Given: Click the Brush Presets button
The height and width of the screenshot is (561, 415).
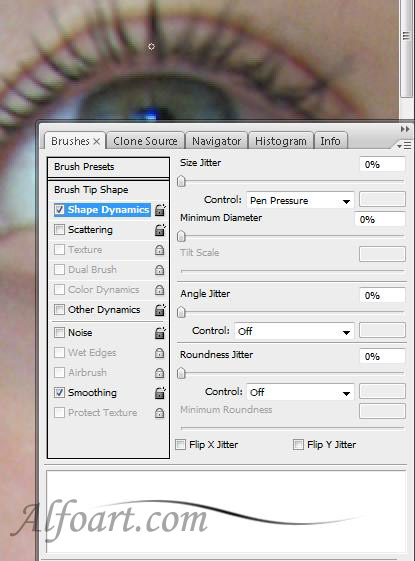Looking at the screenshot, I should [x=108, y=167].
